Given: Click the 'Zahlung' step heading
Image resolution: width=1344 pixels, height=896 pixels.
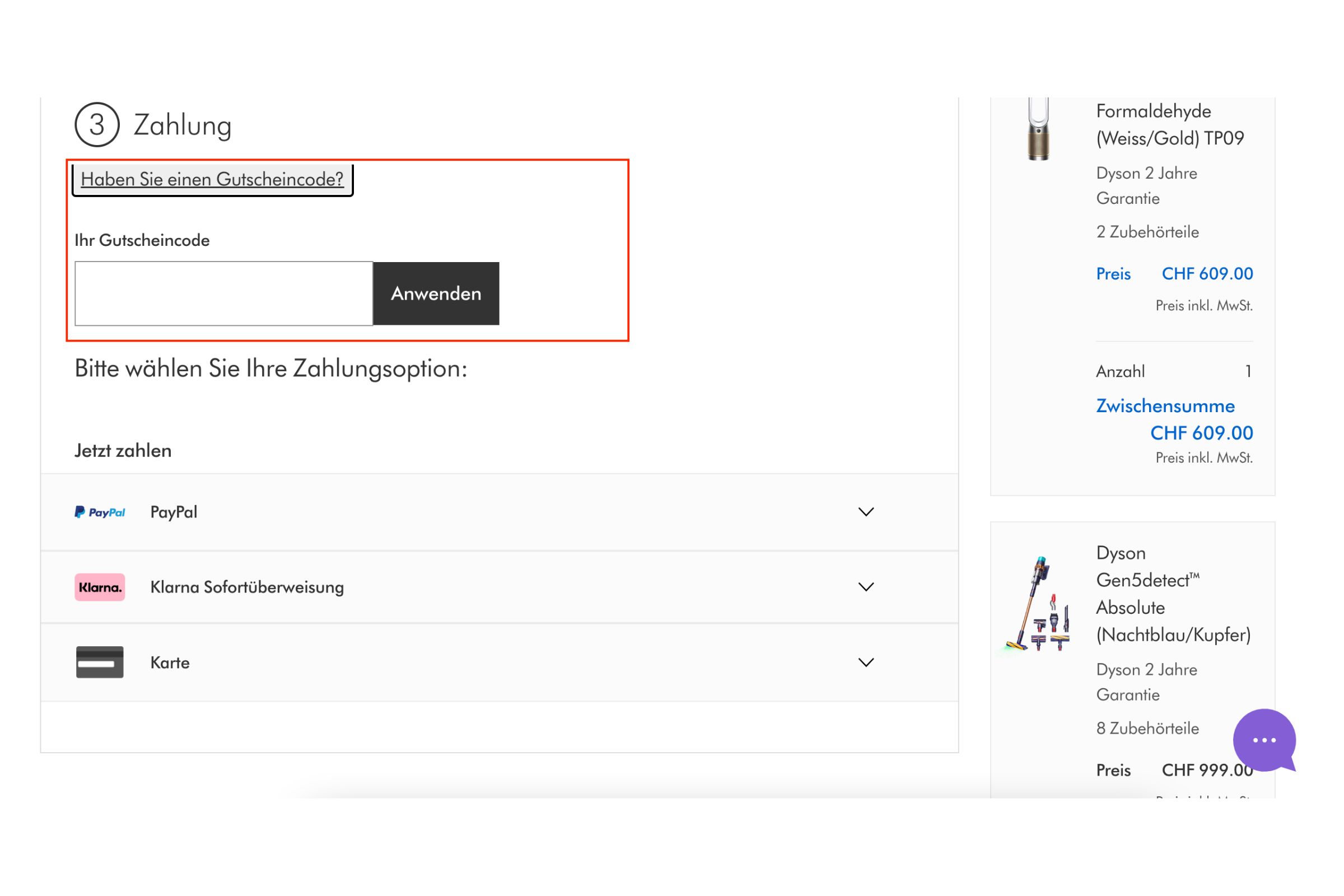Looking at the screenshot, I should (183, 125).
